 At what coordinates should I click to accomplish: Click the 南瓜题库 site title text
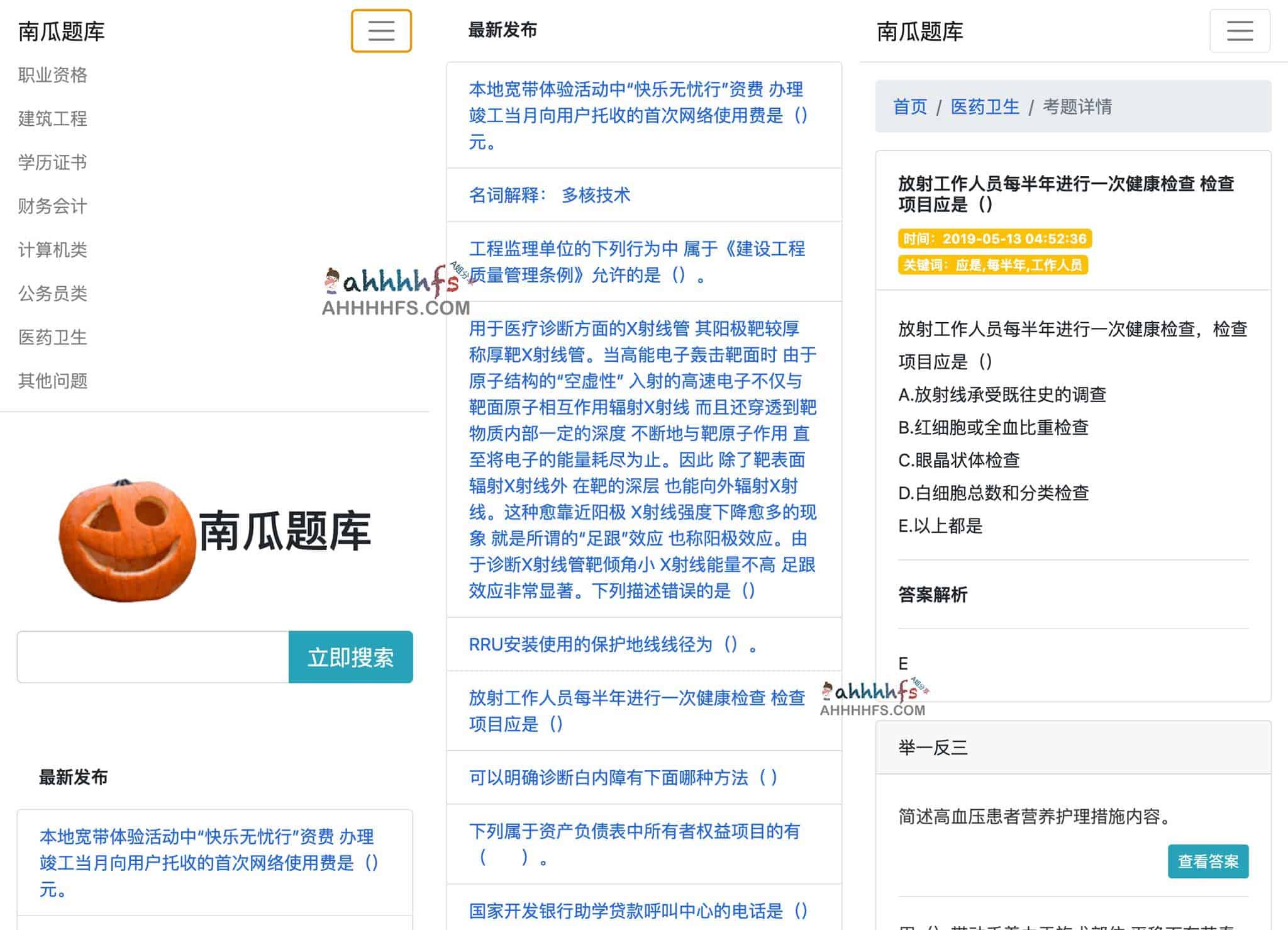(x=61, y=31)
